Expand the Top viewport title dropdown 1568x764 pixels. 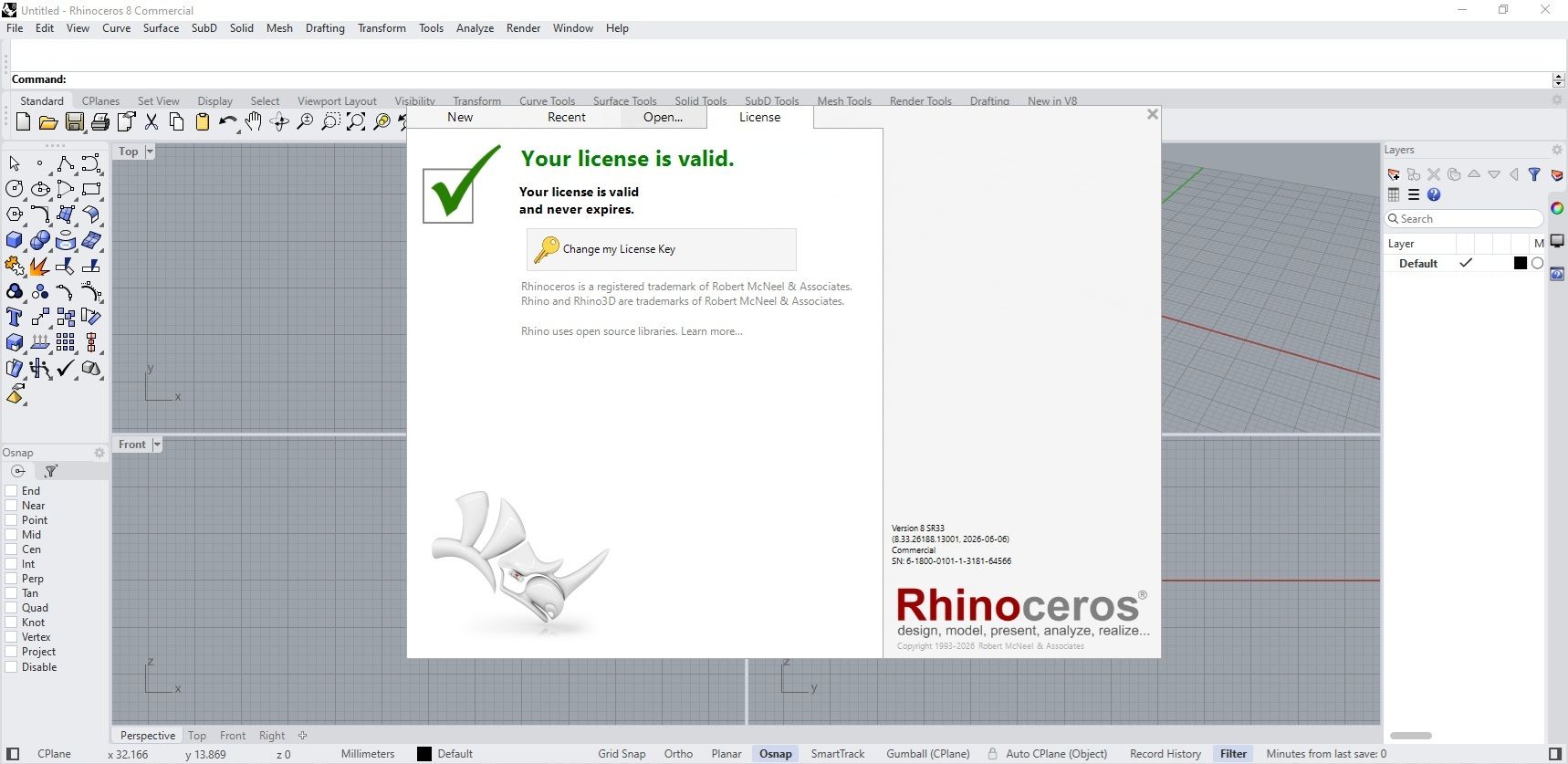[x=150, y=152]
